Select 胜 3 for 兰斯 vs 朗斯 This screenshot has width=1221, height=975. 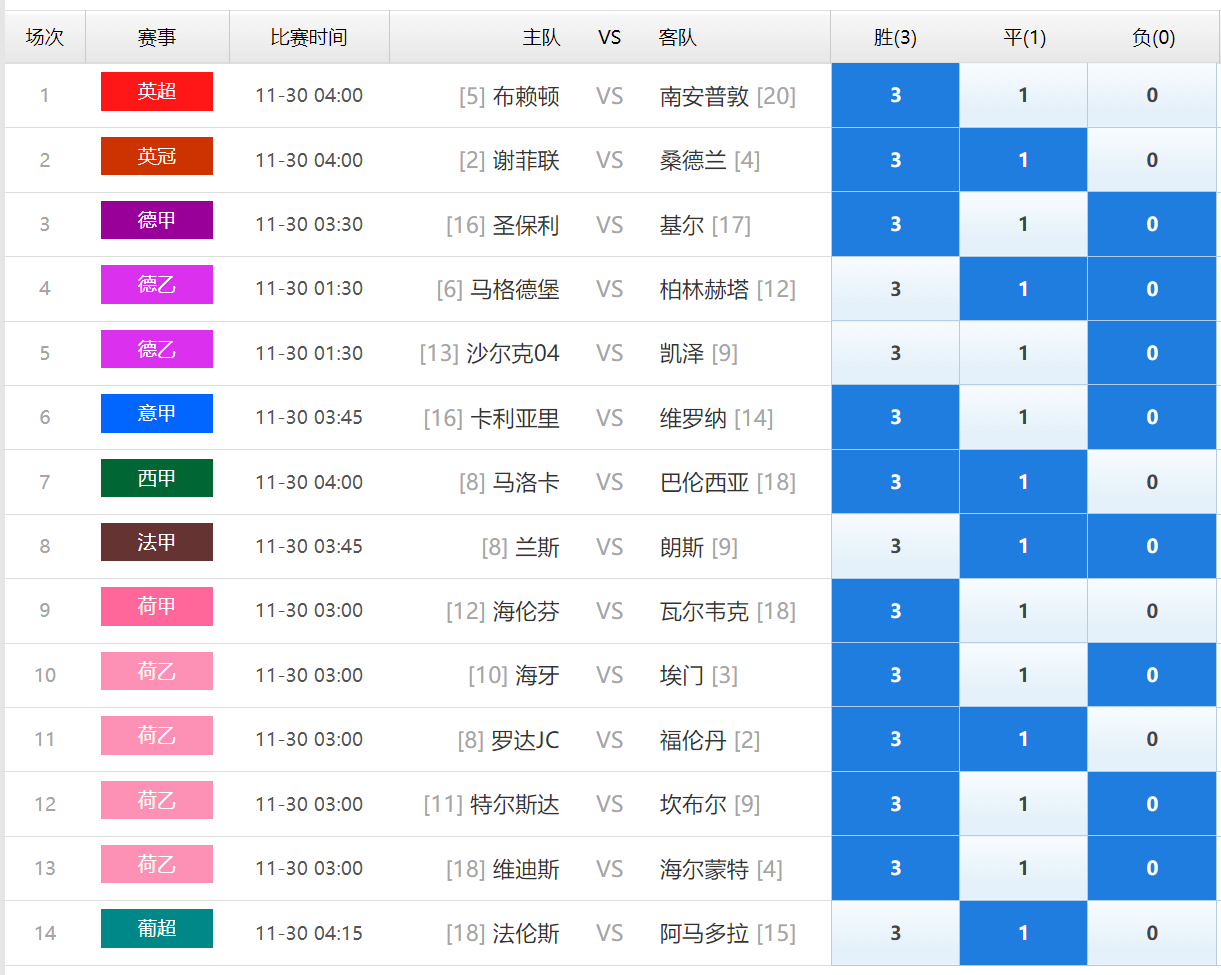click(x=895, y=546)
